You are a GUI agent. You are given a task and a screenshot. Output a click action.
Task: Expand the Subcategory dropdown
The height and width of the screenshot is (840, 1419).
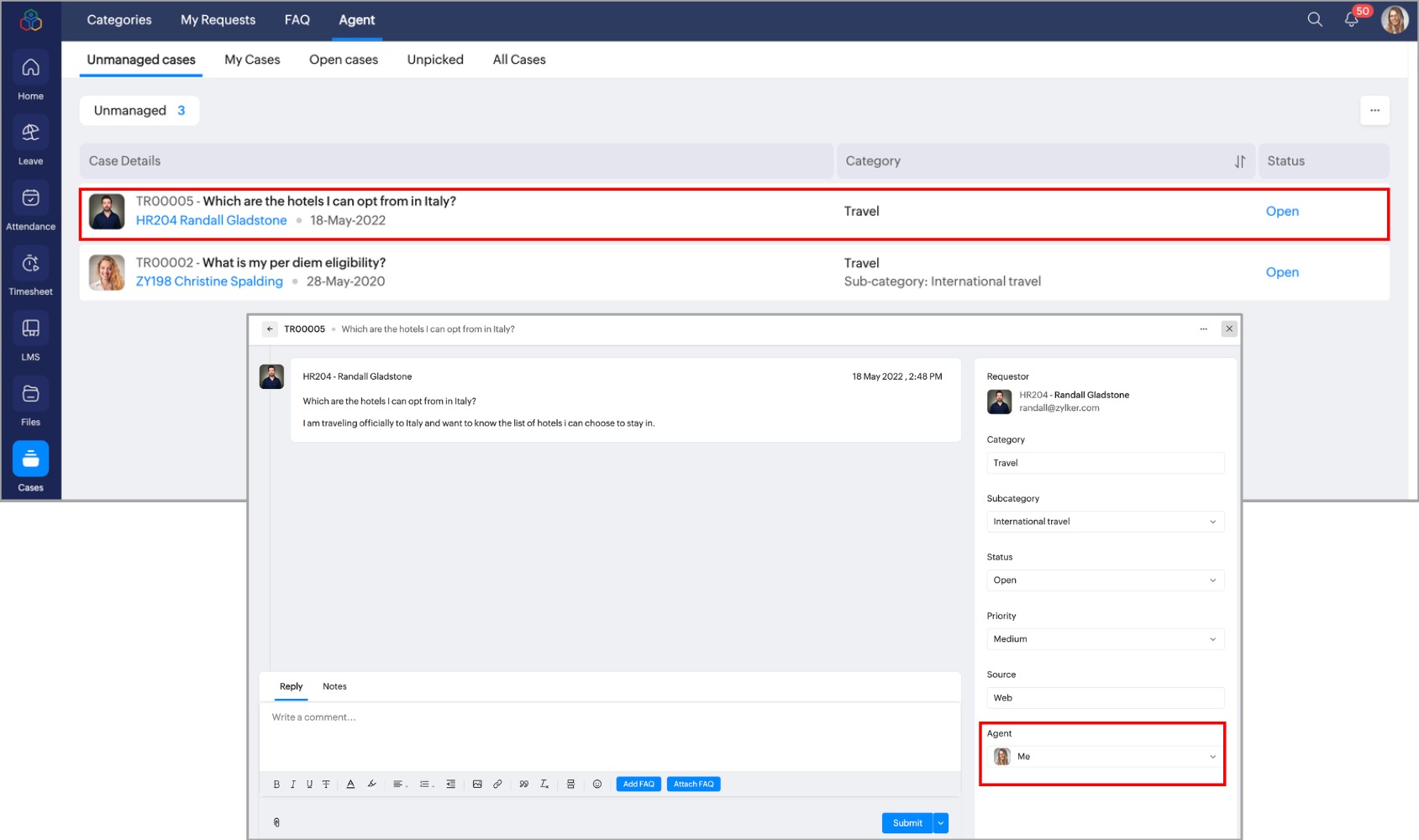pyautogui.click(x=1105, y=522)
